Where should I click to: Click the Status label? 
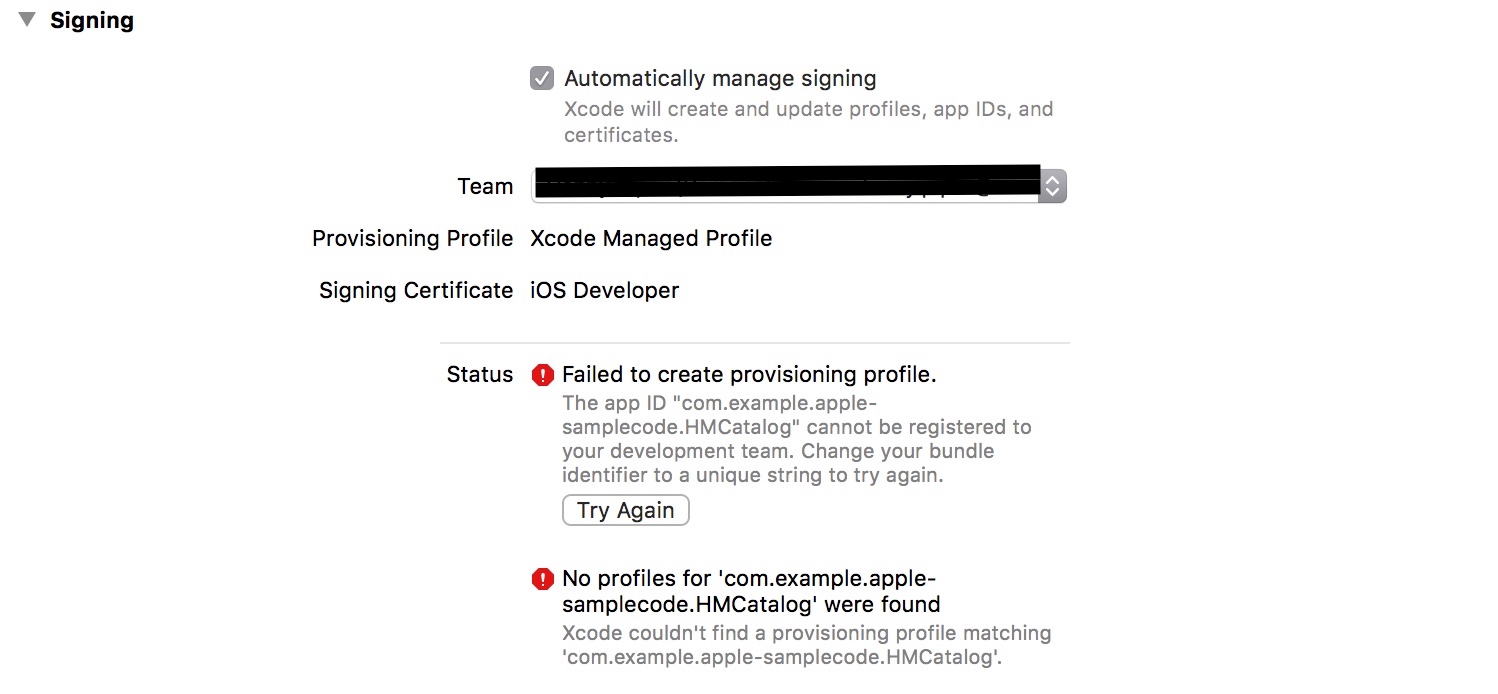pos(480,374)
